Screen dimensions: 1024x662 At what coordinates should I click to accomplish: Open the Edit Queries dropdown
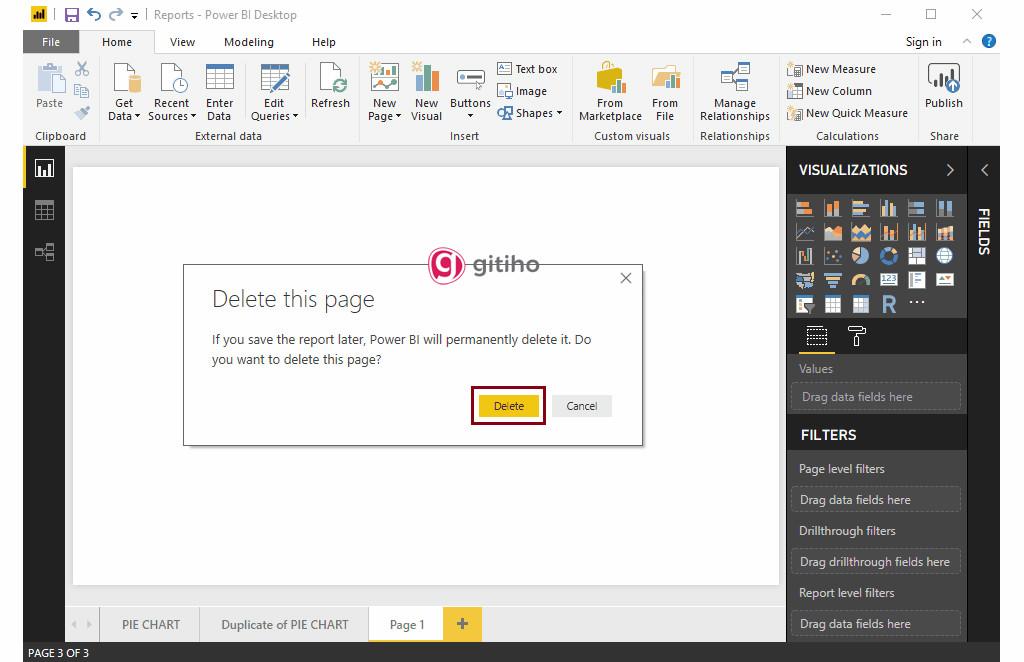[x=274, y=92]
